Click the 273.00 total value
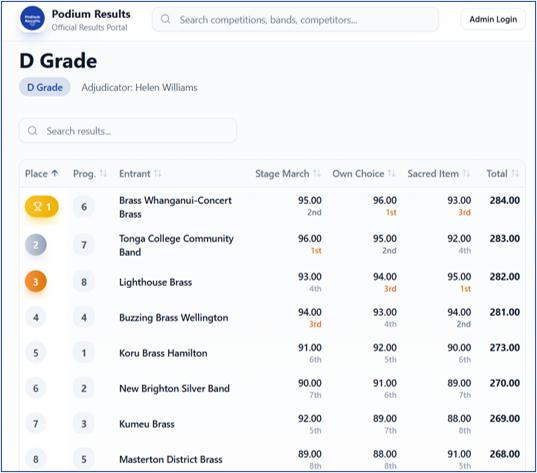537x473 pixels. pyautogui.click(x=504, y=348)
